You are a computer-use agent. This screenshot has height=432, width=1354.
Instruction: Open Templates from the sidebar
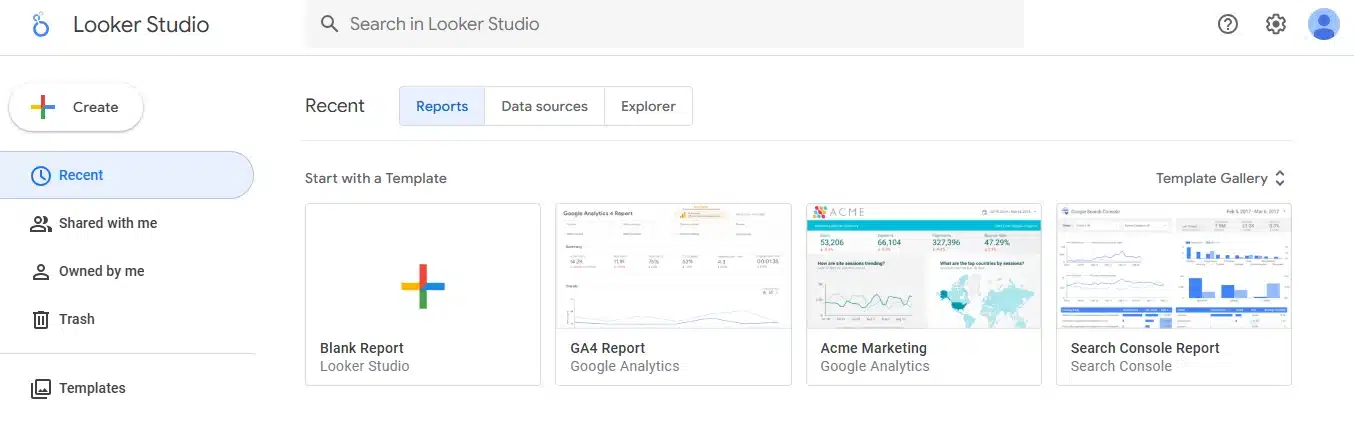127,388
